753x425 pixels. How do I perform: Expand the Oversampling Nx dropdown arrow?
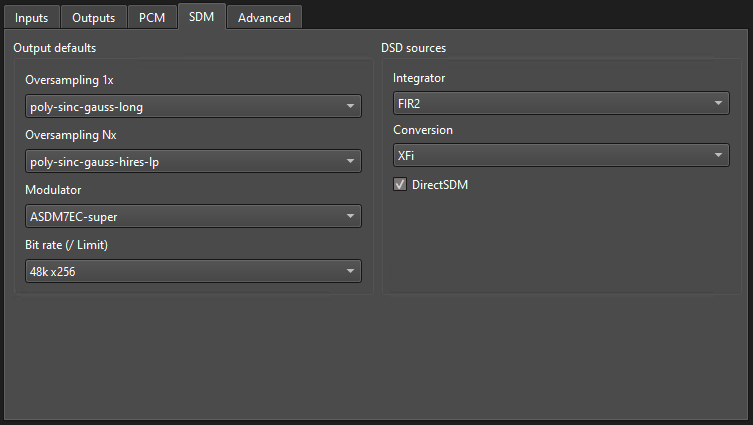pos(351,161)
